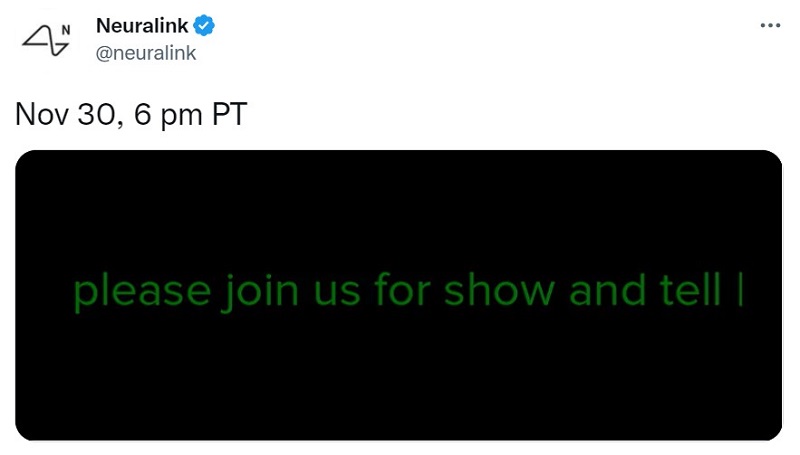800x455 pixels.
Task: Click the text cursor after 'tell'
Action: pyautogui.click(x=740, y=290)
